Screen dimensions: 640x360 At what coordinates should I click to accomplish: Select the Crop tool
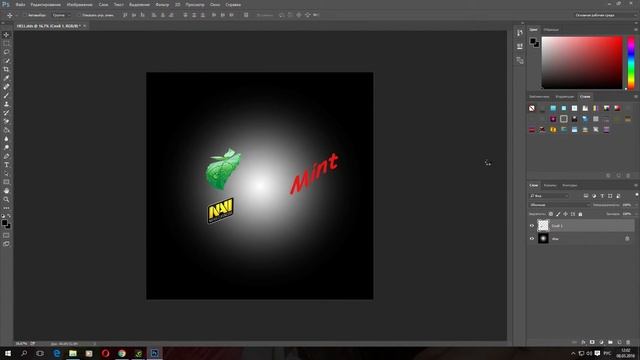(6, 69)
